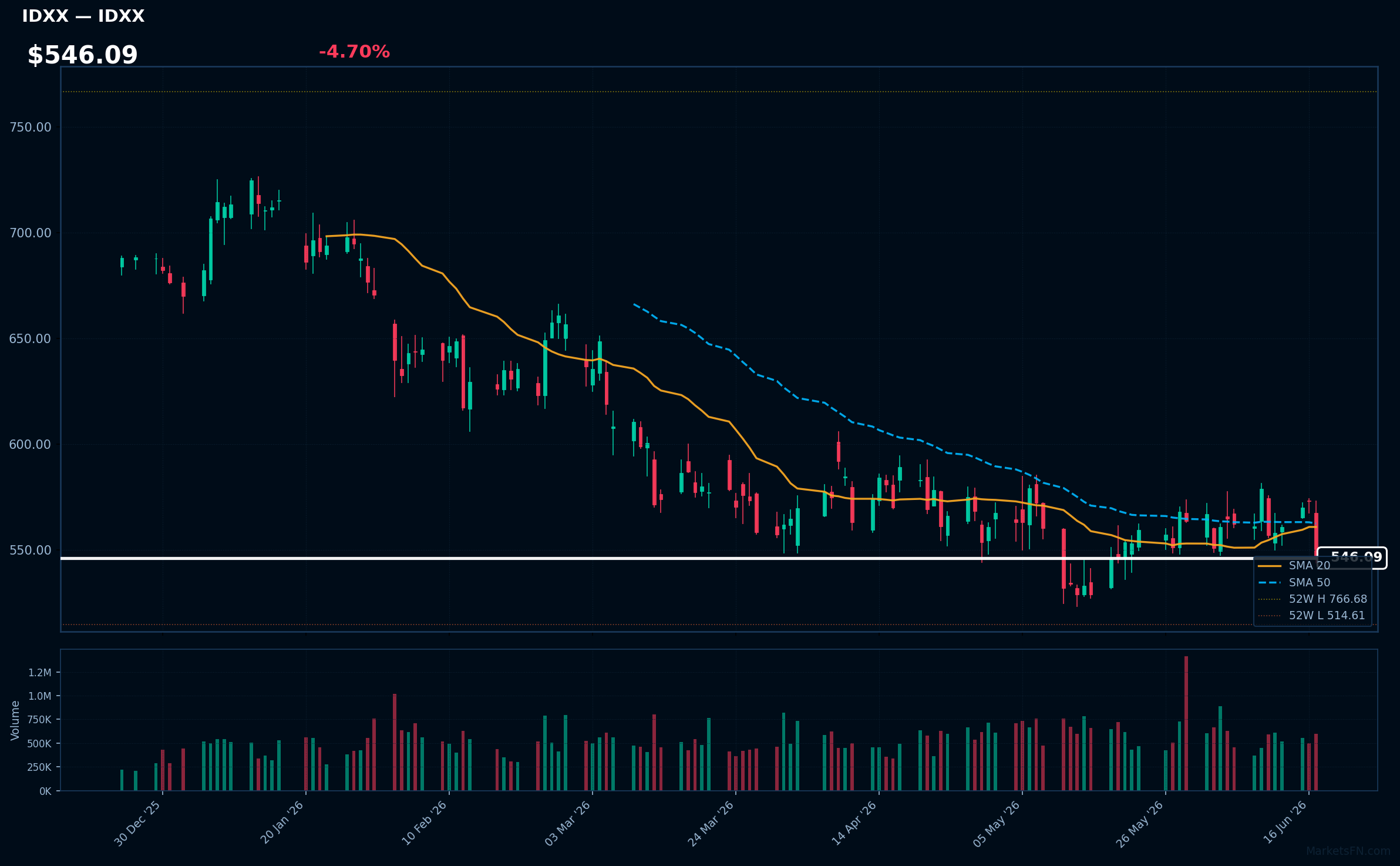Click the 52W H 766.68 legend entry

point(1312,599)
